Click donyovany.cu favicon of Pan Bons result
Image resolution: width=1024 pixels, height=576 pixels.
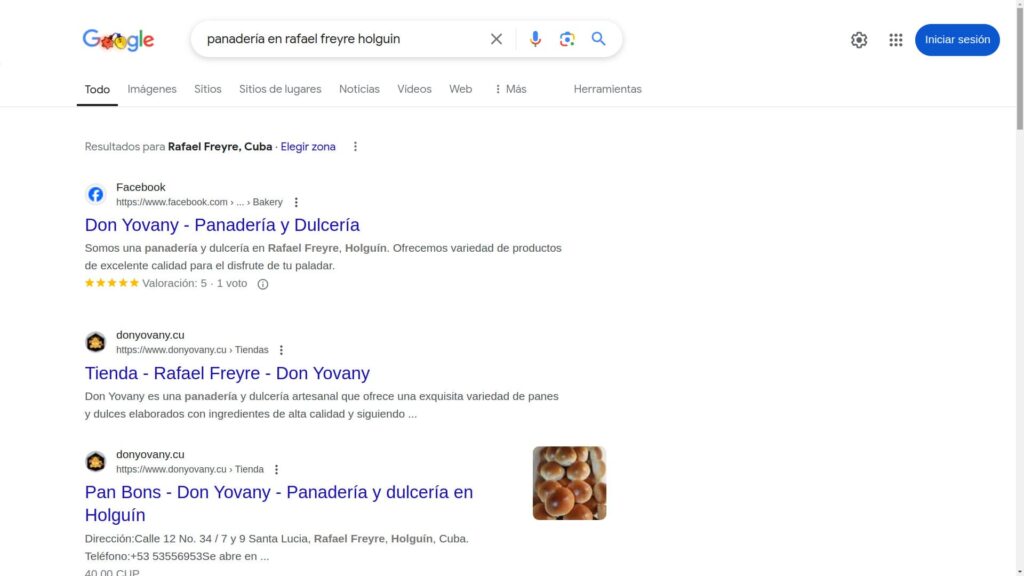click(95, 461)
